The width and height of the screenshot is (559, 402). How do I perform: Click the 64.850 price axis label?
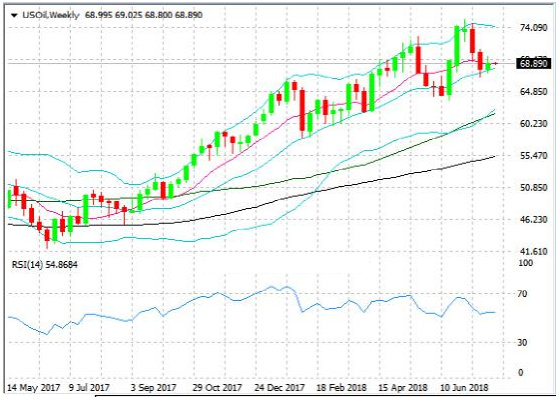[533, 92]
